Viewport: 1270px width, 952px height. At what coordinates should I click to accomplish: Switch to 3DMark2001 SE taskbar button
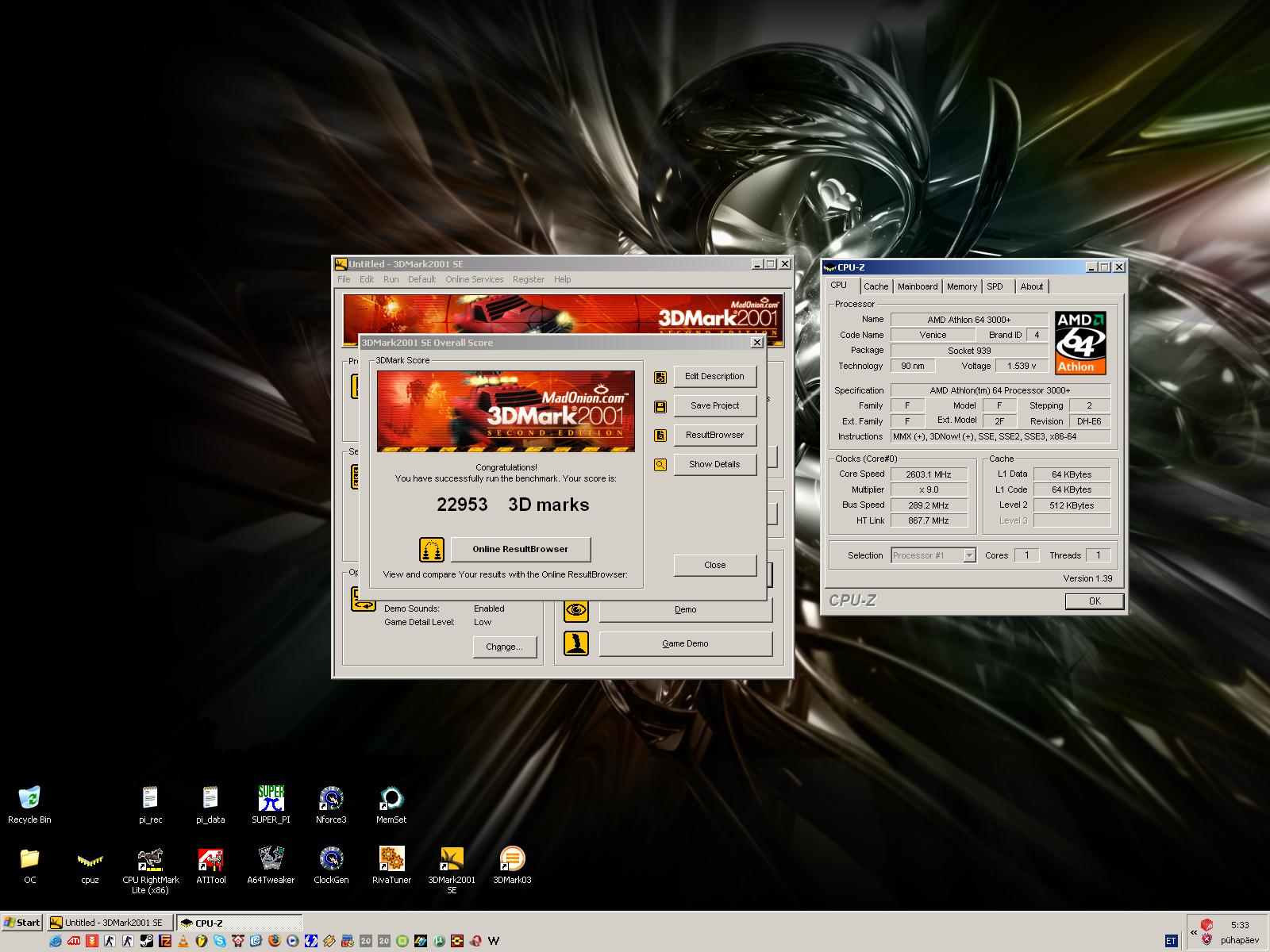[x=110, y=923]
